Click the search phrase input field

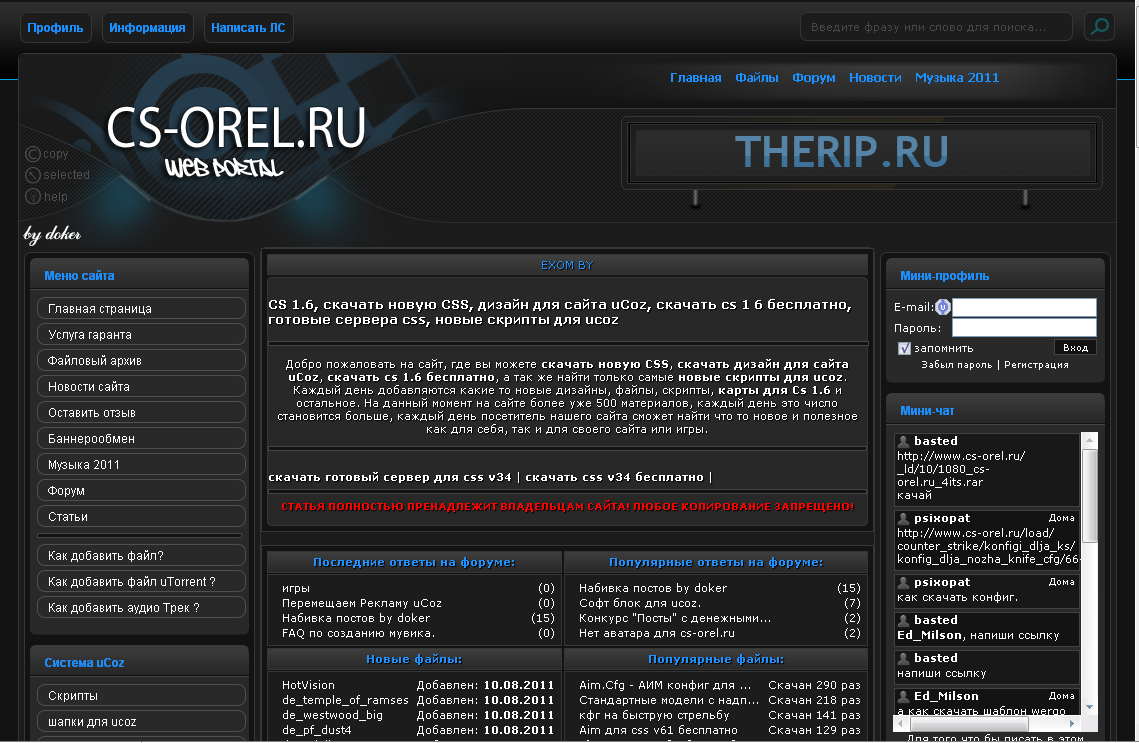(x=936, y=27)
